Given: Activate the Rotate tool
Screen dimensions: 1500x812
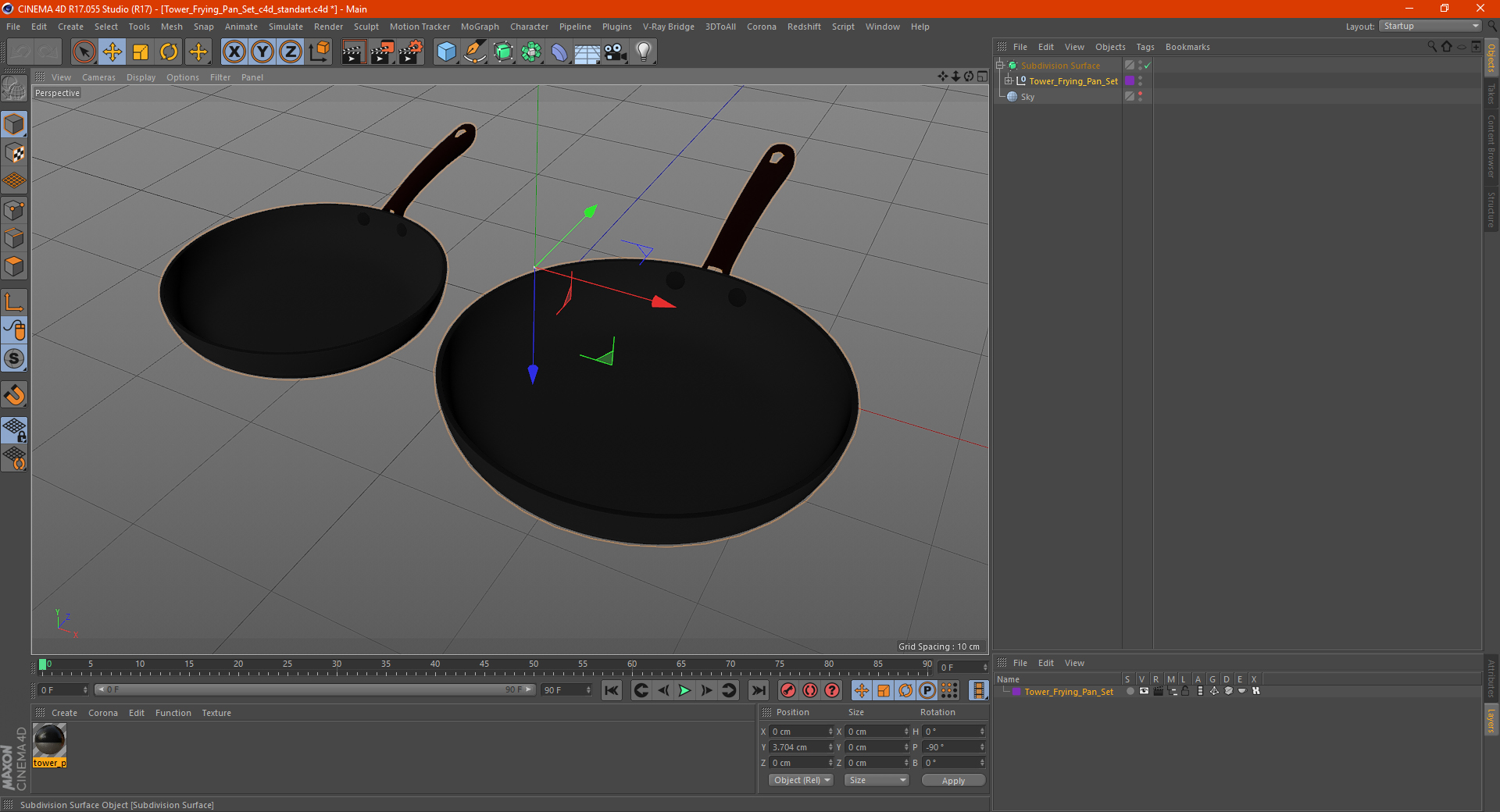Looking at the screenshot, I should (169, 52).
